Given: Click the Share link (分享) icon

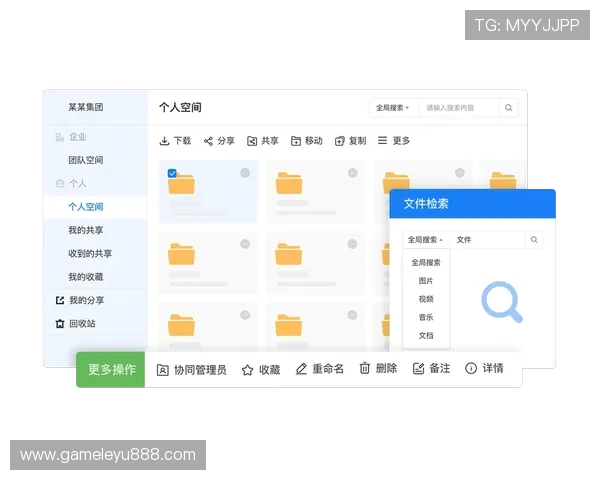Looking at the screenshot, I should pos(208,141).
